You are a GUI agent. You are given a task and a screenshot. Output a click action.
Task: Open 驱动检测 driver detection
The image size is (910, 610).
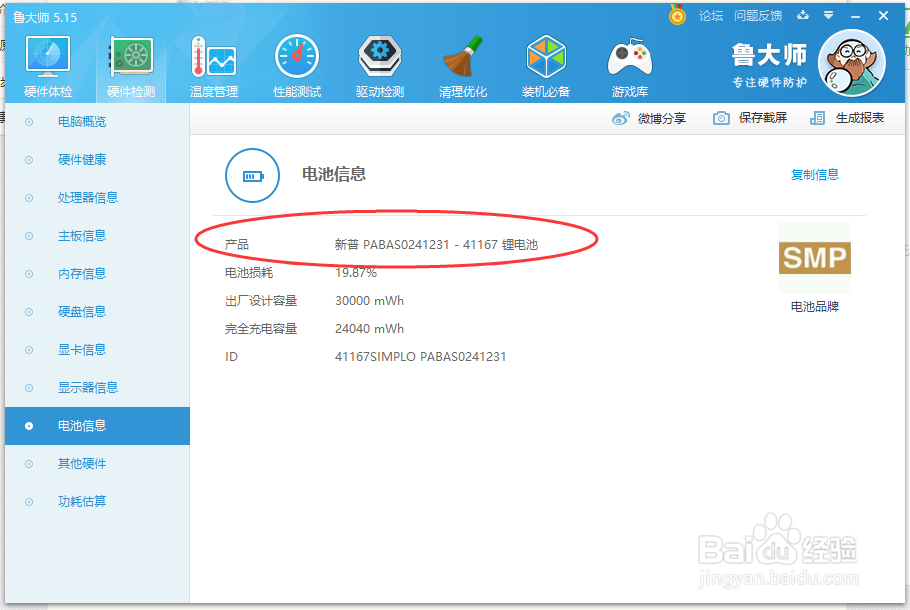pos(380,66)
